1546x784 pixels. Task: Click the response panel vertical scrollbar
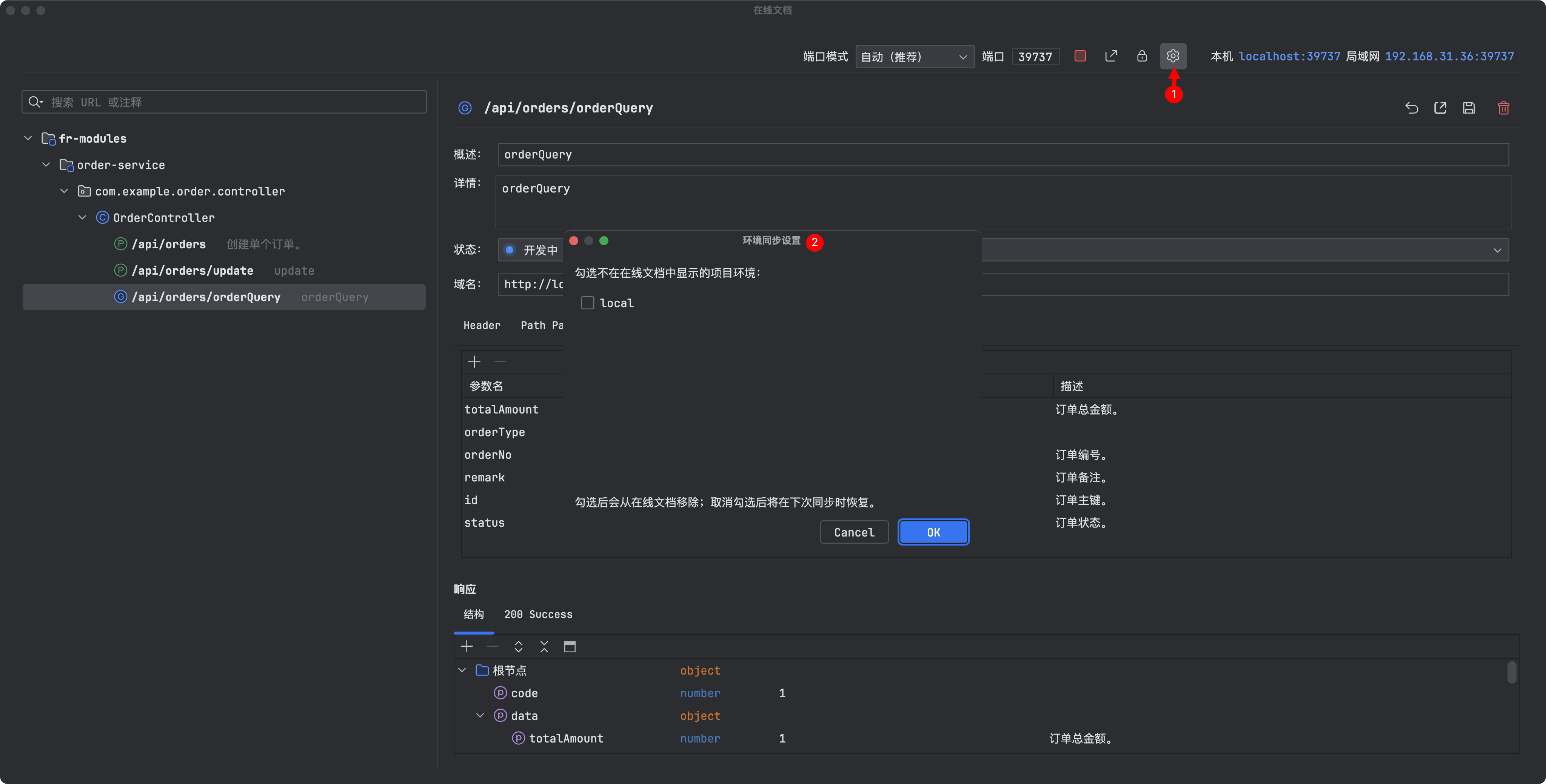point(1511,672)
